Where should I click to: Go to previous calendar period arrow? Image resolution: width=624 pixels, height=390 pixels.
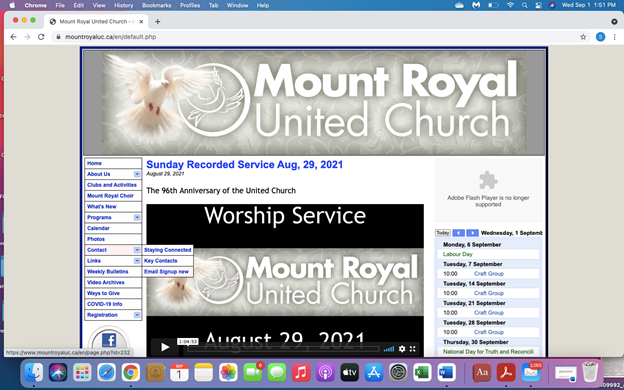tap(458, 233)
